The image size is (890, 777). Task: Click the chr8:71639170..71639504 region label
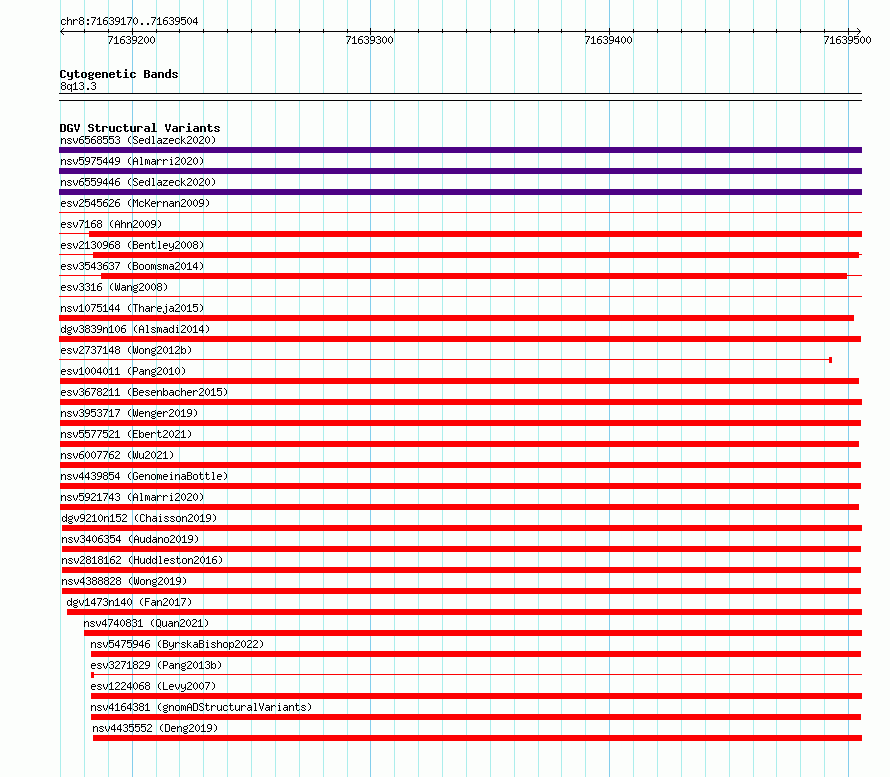click(x=129, y=22)
